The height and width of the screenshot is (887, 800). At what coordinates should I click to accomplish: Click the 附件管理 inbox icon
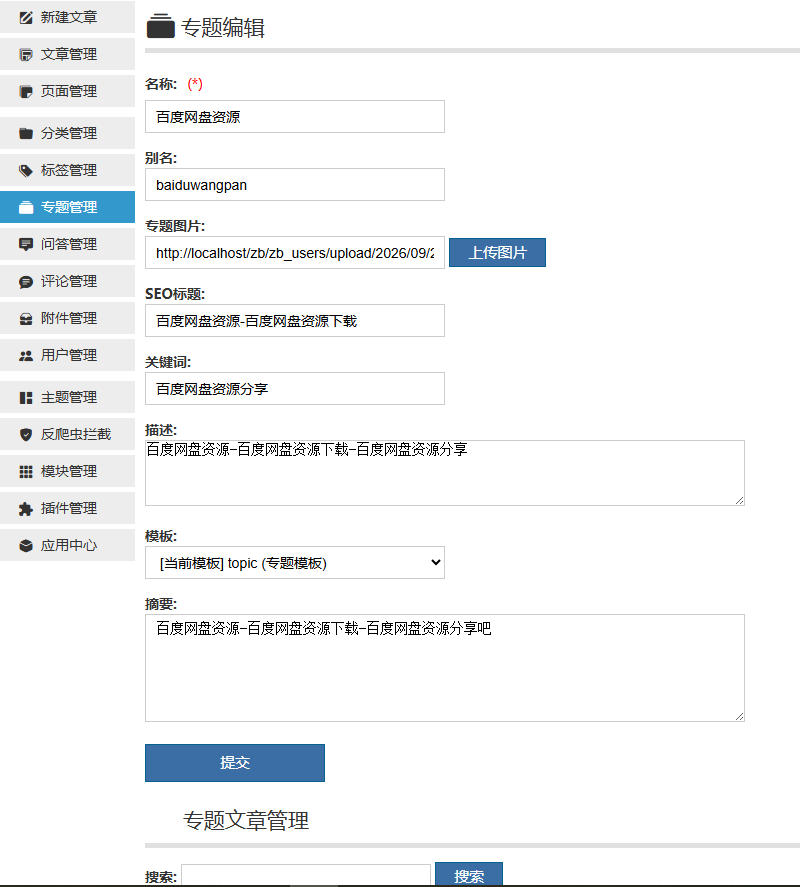pyautogui.click(x=26, y=318)
